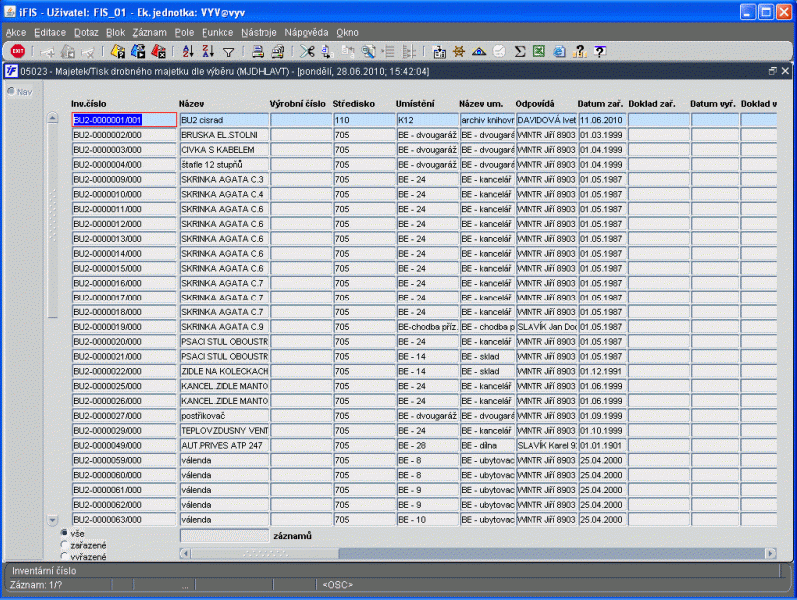
Task: Click the printer icon in toolbar
Action: pos(257,51)
